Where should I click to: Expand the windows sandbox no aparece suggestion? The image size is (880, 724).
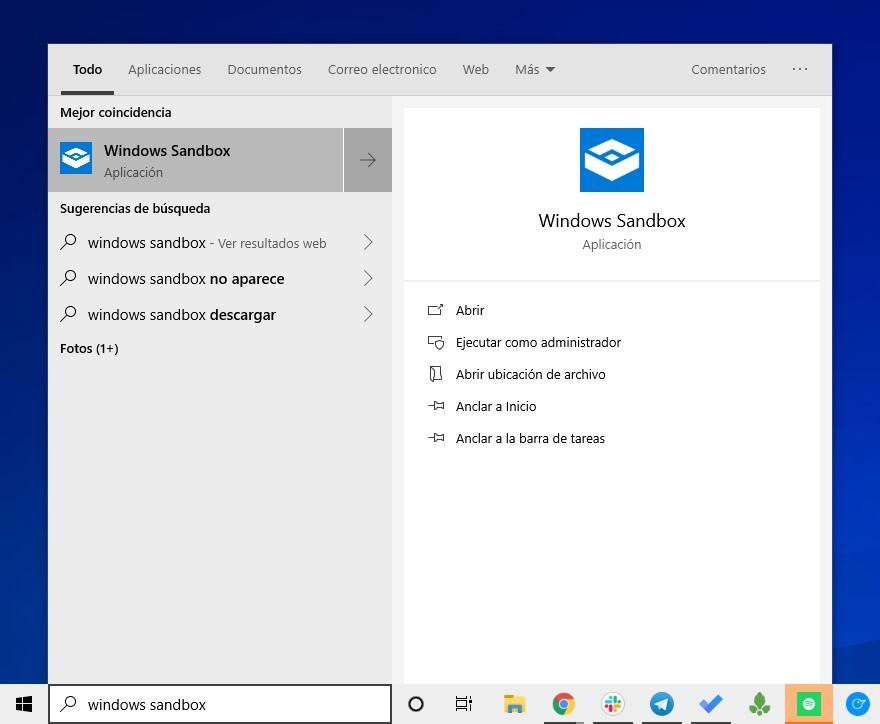368,278
